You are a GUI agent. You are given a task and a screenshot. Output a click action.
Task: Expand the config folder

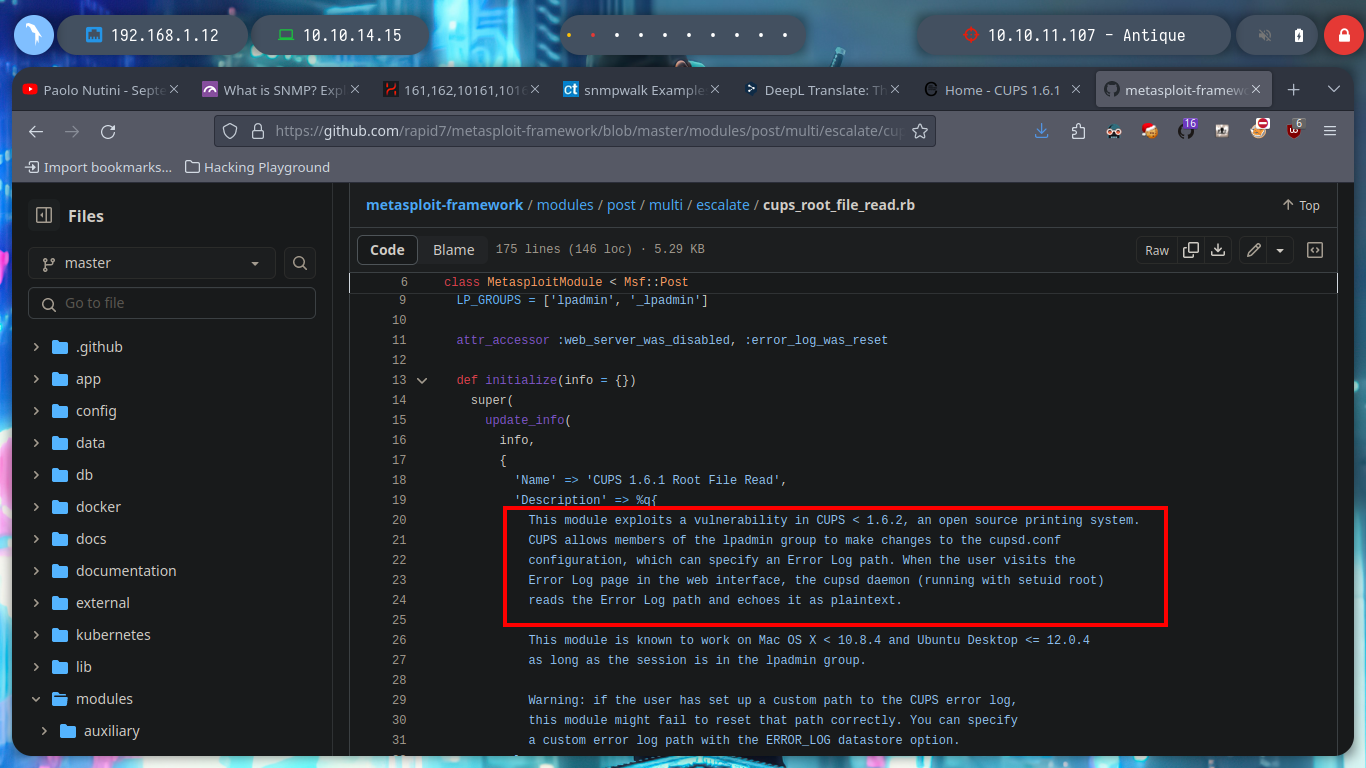pyautogui.click(x=36, y=411)
